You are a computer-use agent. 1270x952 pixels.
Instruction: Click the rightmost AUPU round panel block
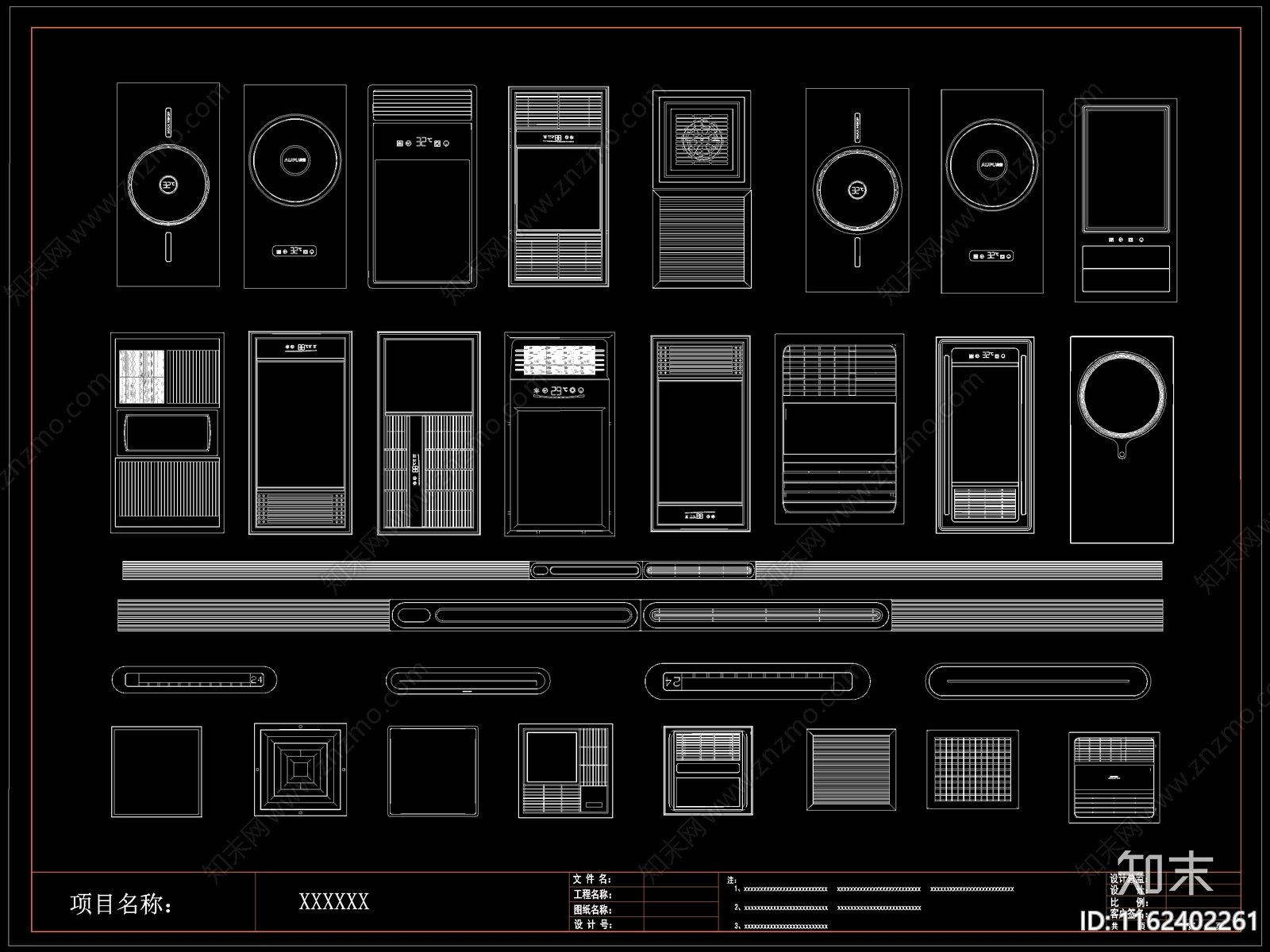(x=991, y=191)
